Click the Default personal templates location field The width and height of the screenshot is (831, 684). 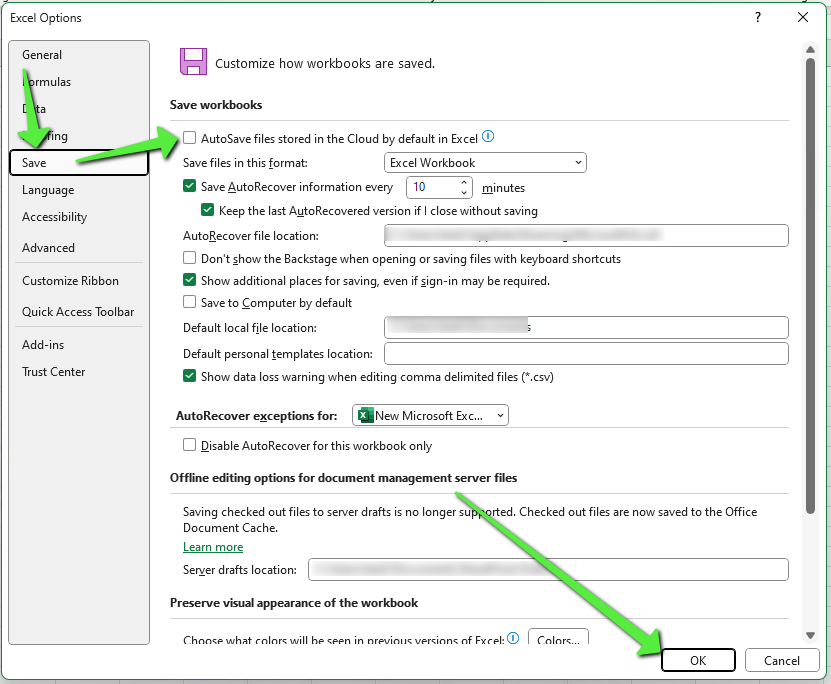point(586,354)
